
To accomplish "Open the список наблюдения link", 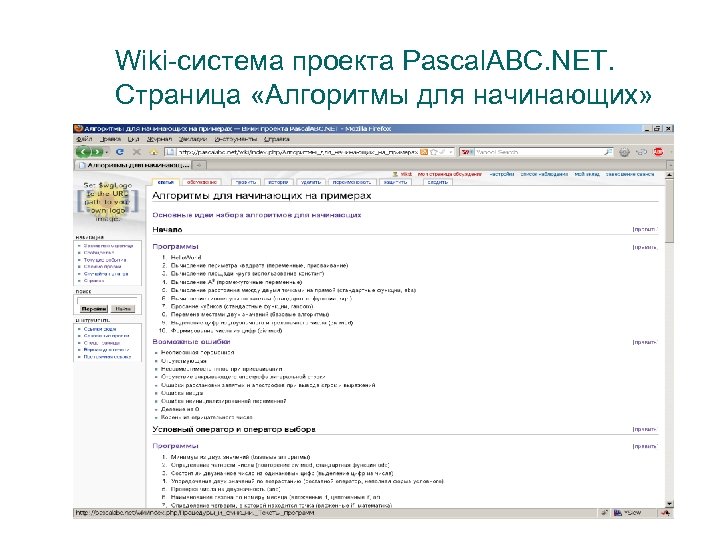I will 544,174.
